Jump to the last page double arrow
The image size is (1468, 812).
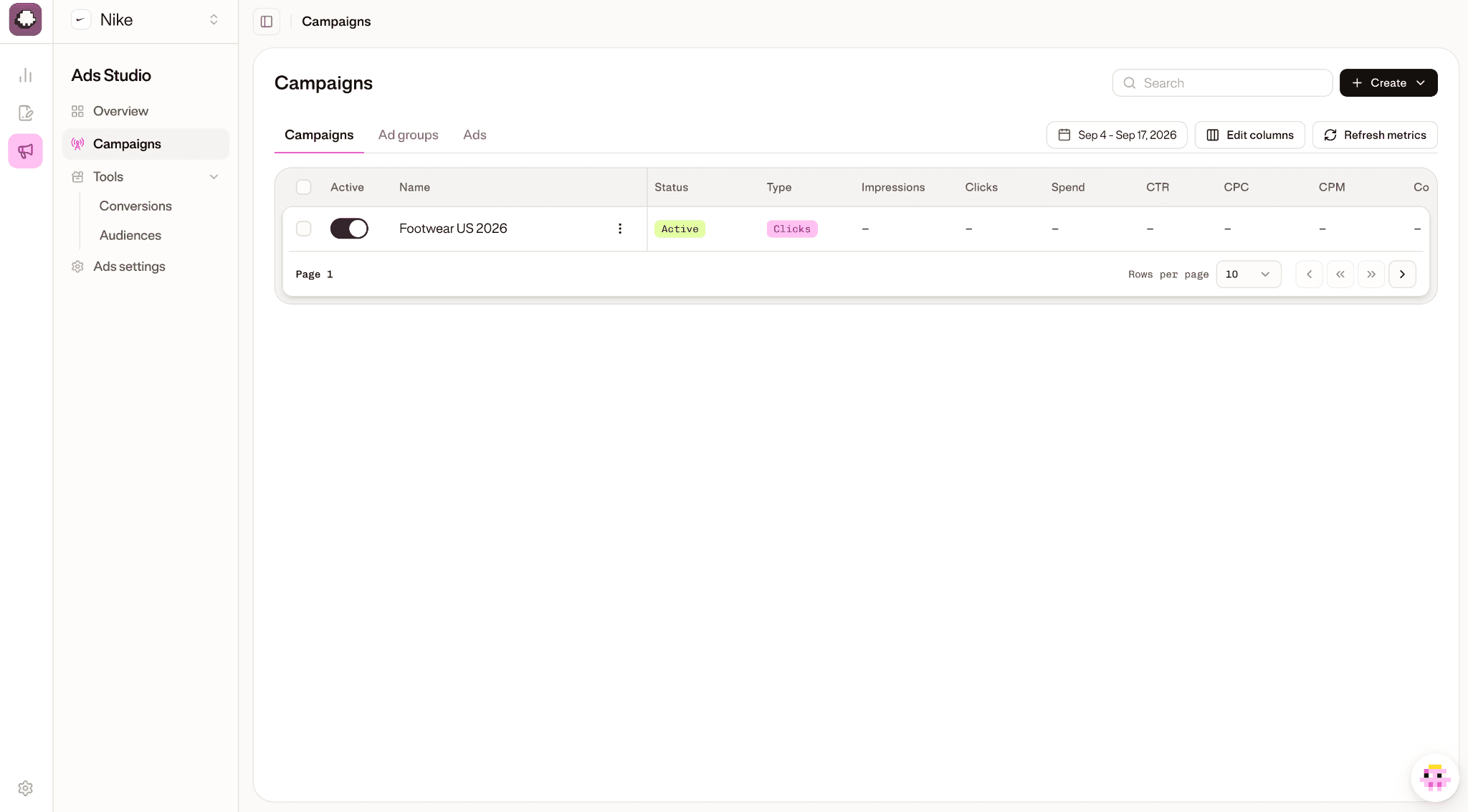pyautogui.click(x=1371, y=274)
